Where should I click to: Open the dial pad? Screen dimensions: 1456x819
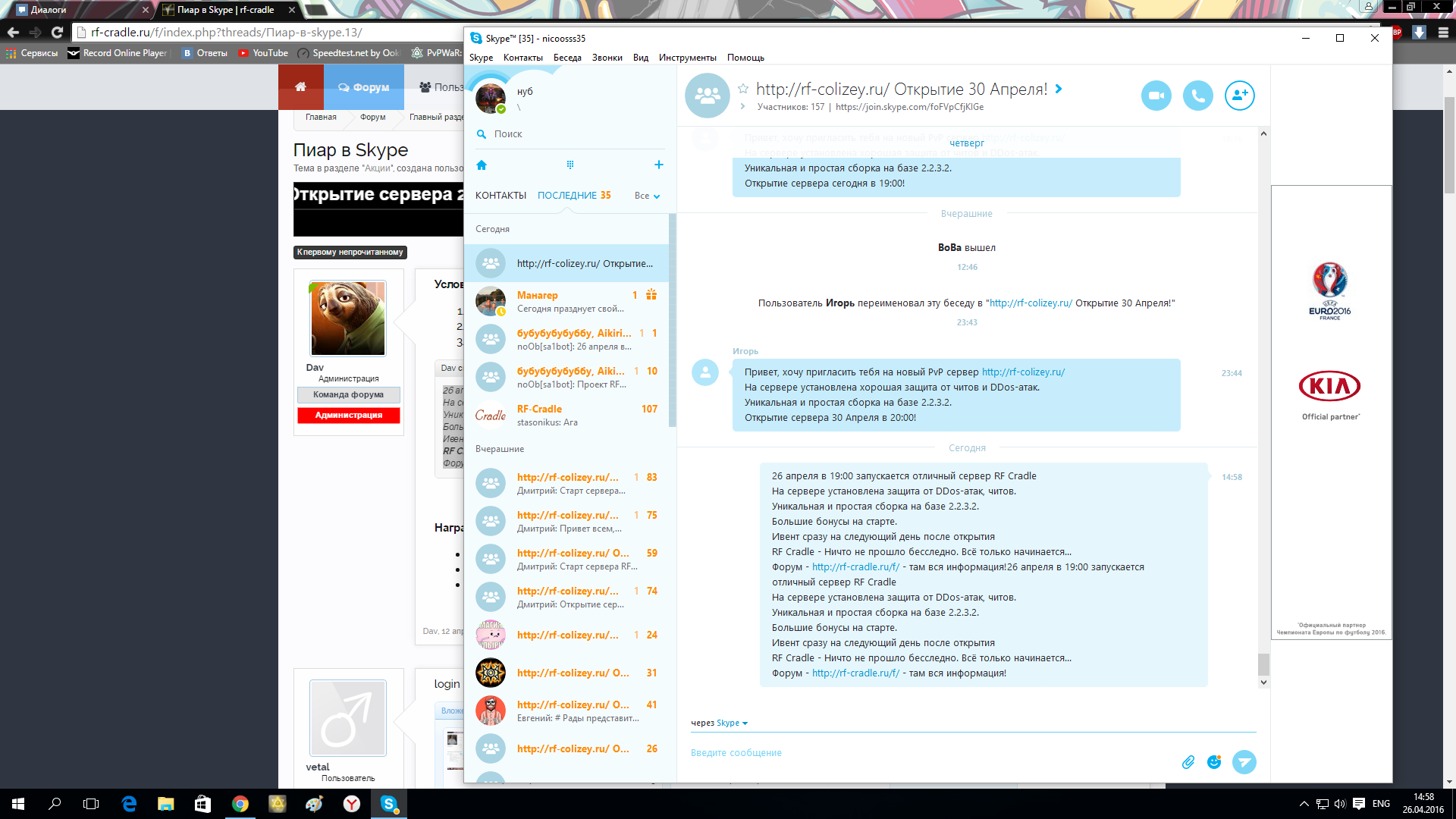coord(570,165)
